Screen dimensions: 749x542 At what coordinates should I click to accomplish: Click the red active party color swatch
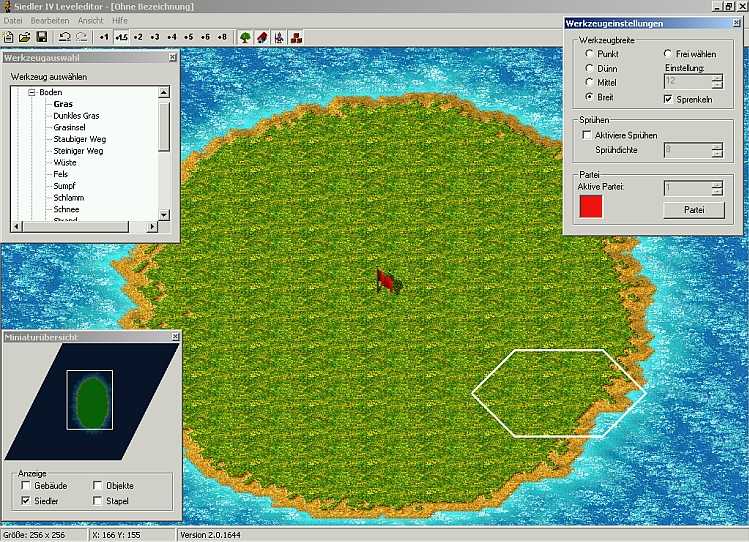pyautogui.click(x=591, y=207)
